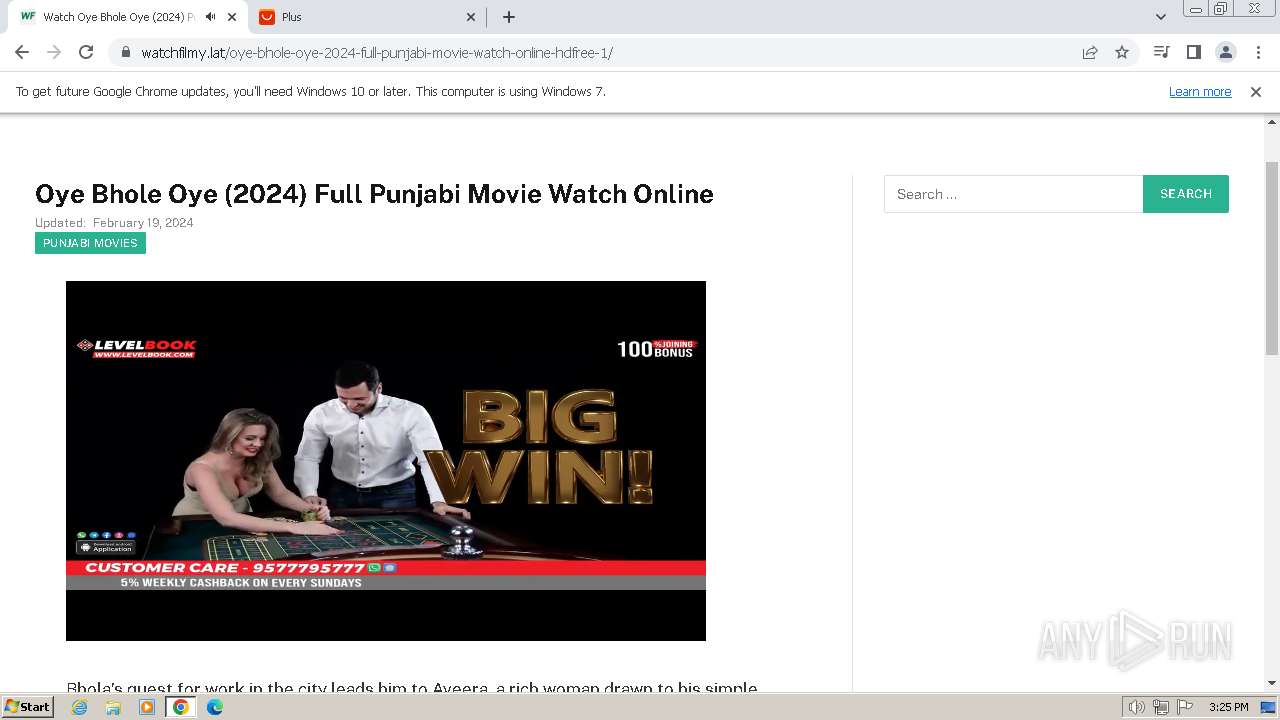This screenshot has width=1280, height=720.
Task: Click the 3:25 PM clock
Action: pyautogui.click(x=1228, y=707)
